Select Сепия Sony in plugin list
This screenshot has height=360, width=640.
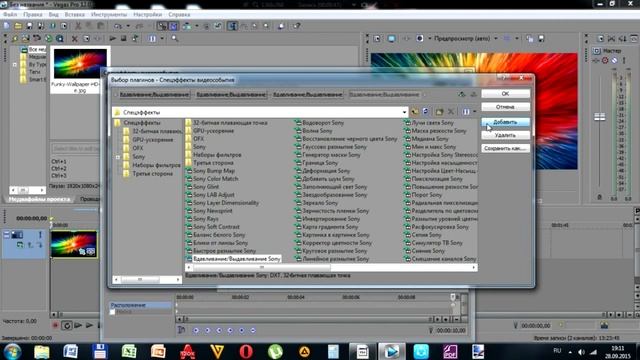tap(426, 235)
